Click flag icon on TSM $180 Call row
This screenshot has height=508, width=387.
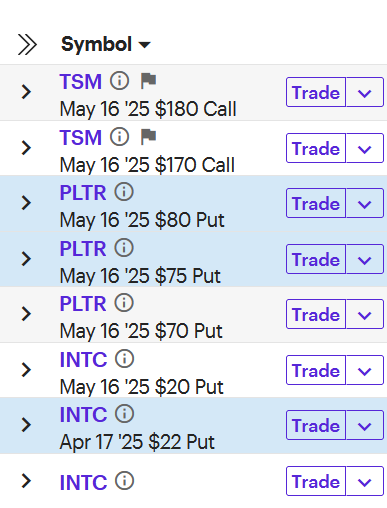coord(148,81)
